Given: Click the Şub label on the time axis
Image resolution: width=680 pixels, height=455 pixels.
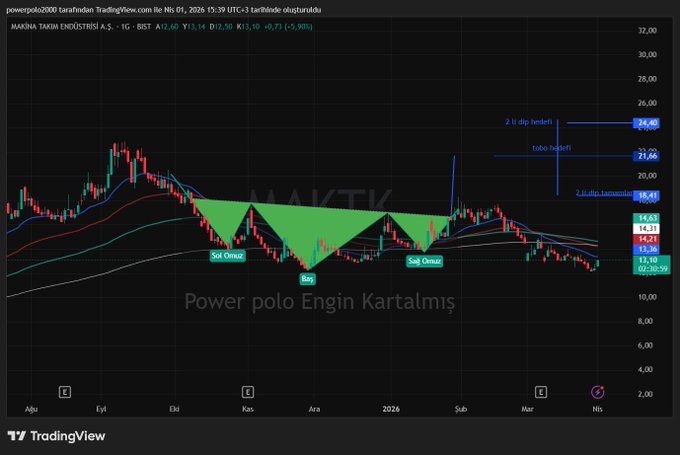Looking at the screenshot, I should (x=461, y=409).
